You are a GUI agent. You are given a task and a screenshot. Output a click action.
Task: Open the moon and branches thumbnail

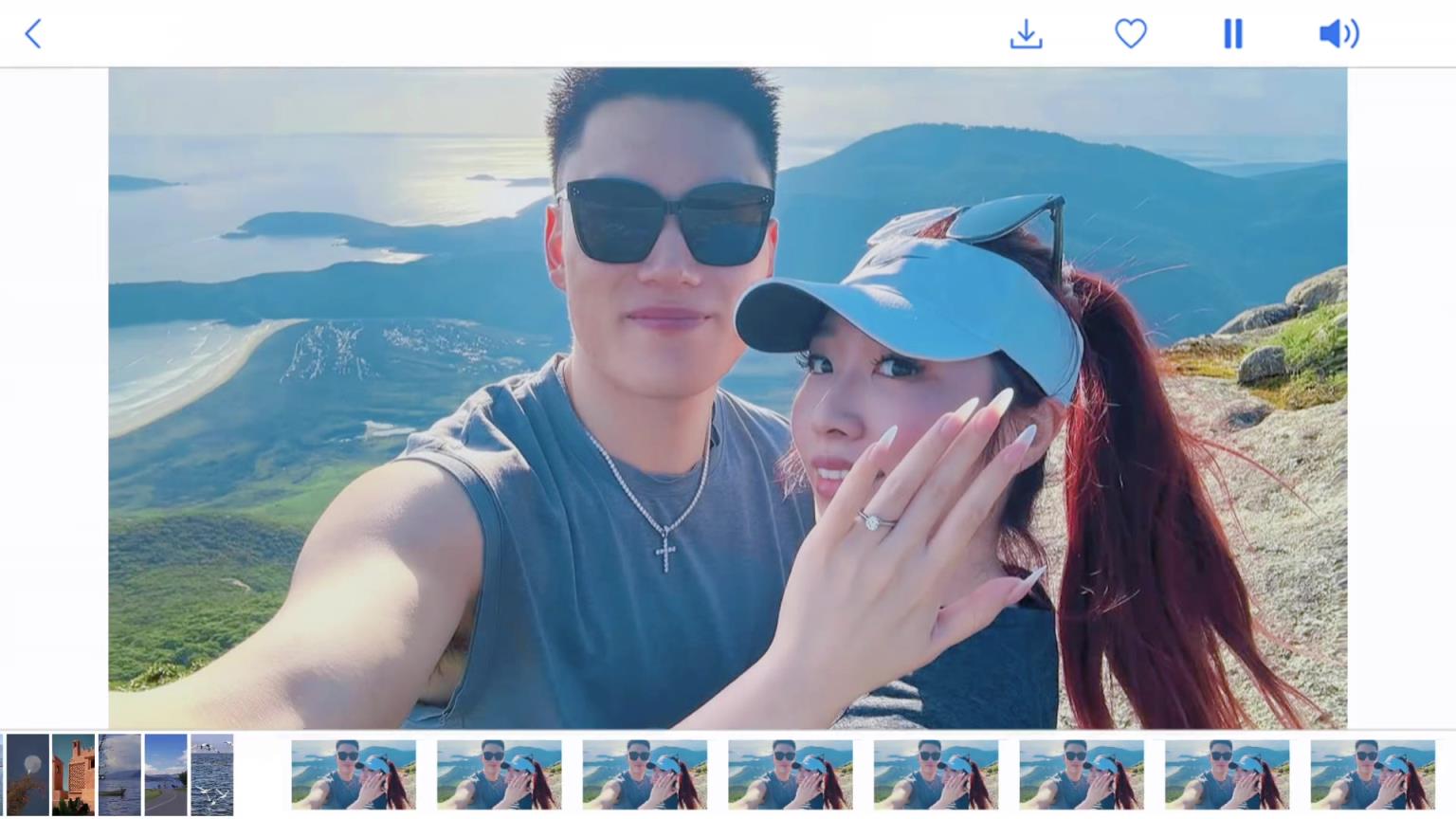click(x=27, y=774)
